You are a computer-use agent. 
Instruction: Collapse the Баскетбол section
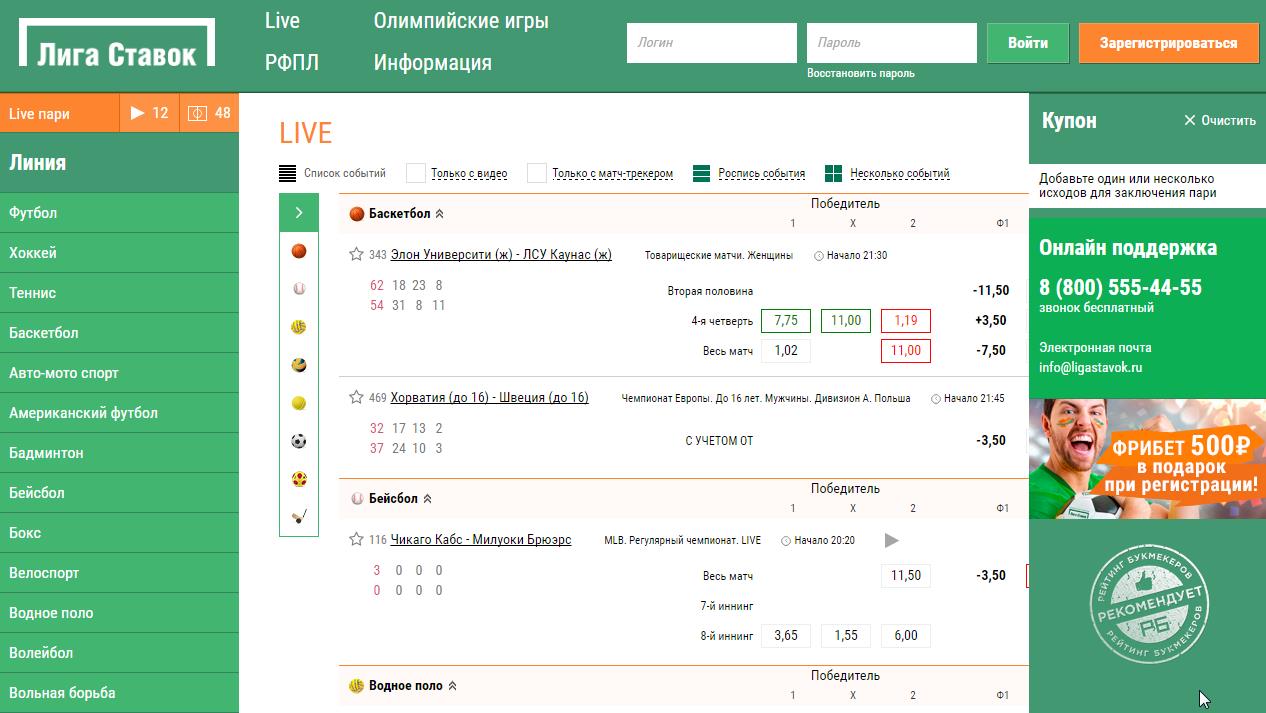click(440, 214)
